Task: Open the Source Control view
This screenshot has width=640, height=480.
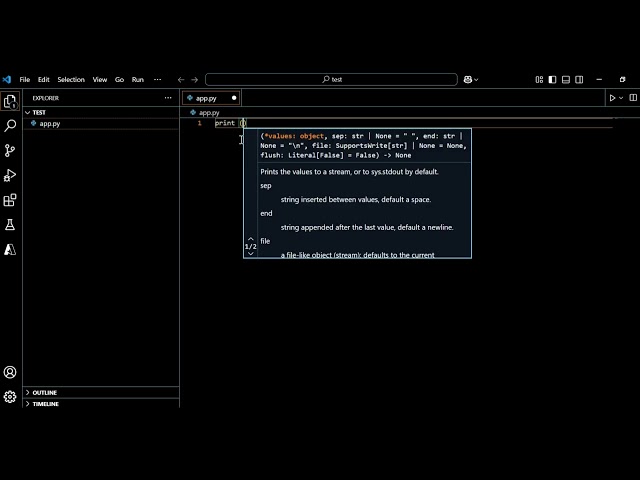Action: [10, 151]
